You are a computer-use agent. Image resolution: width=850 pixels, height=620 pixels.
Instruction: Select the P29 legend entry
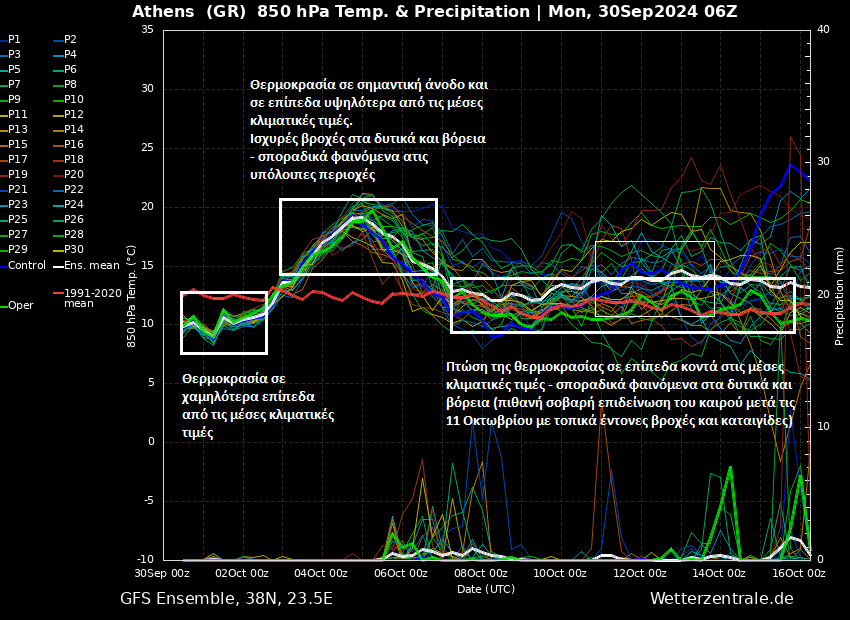click(x=18, y=250)
